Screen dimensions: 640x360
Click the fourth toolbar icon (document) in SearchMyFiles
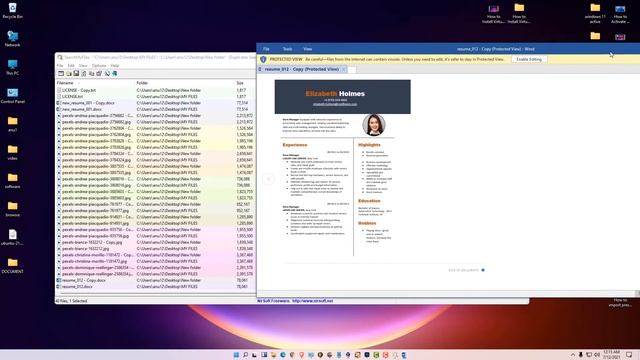point(84,73)
